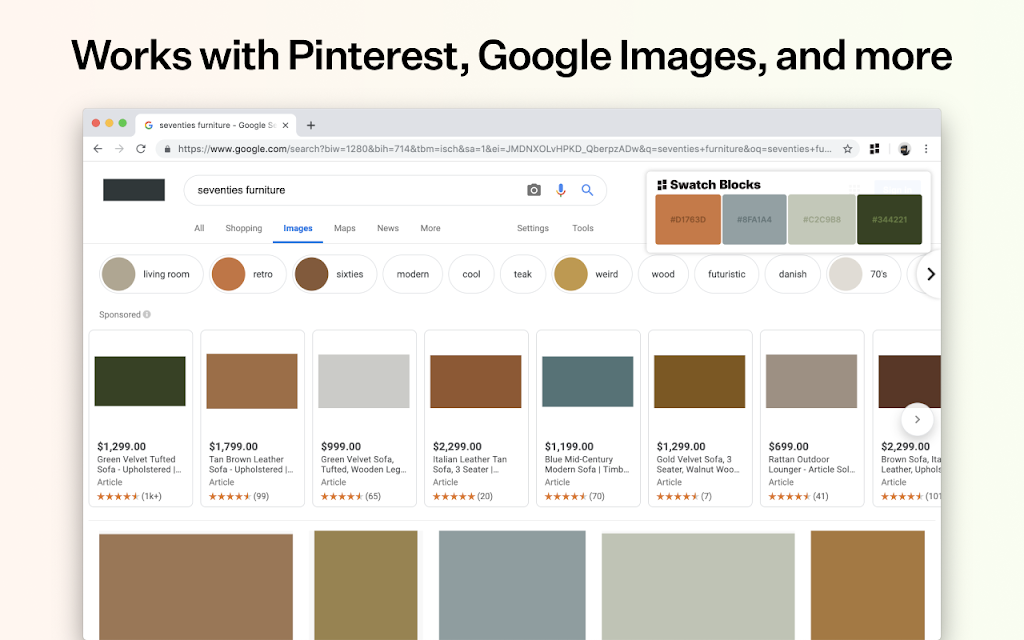Search by image with the camera icon
This screenshot has height=640, width=1024.
point(534,190)
